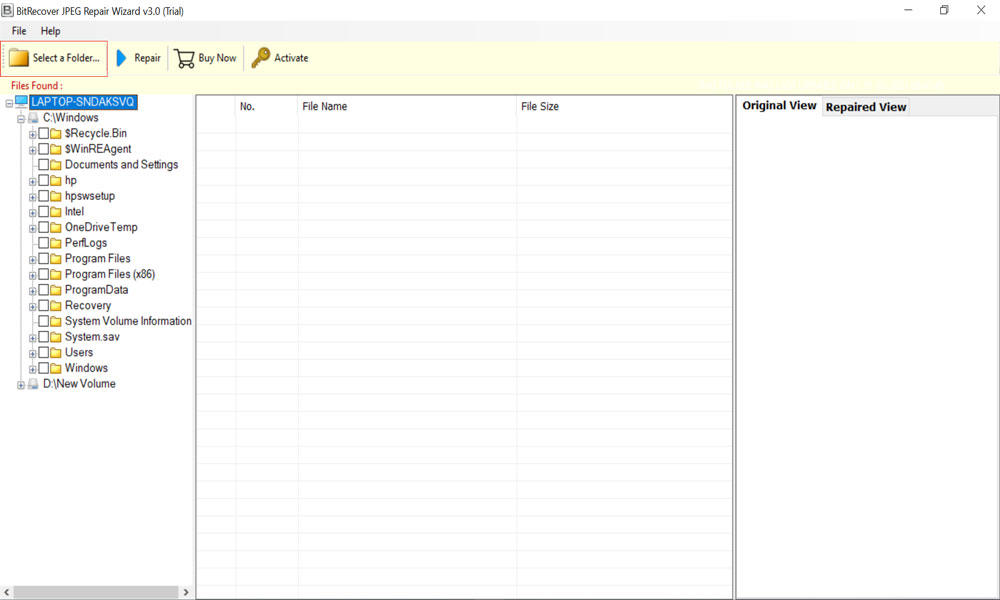The width and height of the screenshot is (1000, 600).
Task: Click the Activate button label
Action: 291,58
